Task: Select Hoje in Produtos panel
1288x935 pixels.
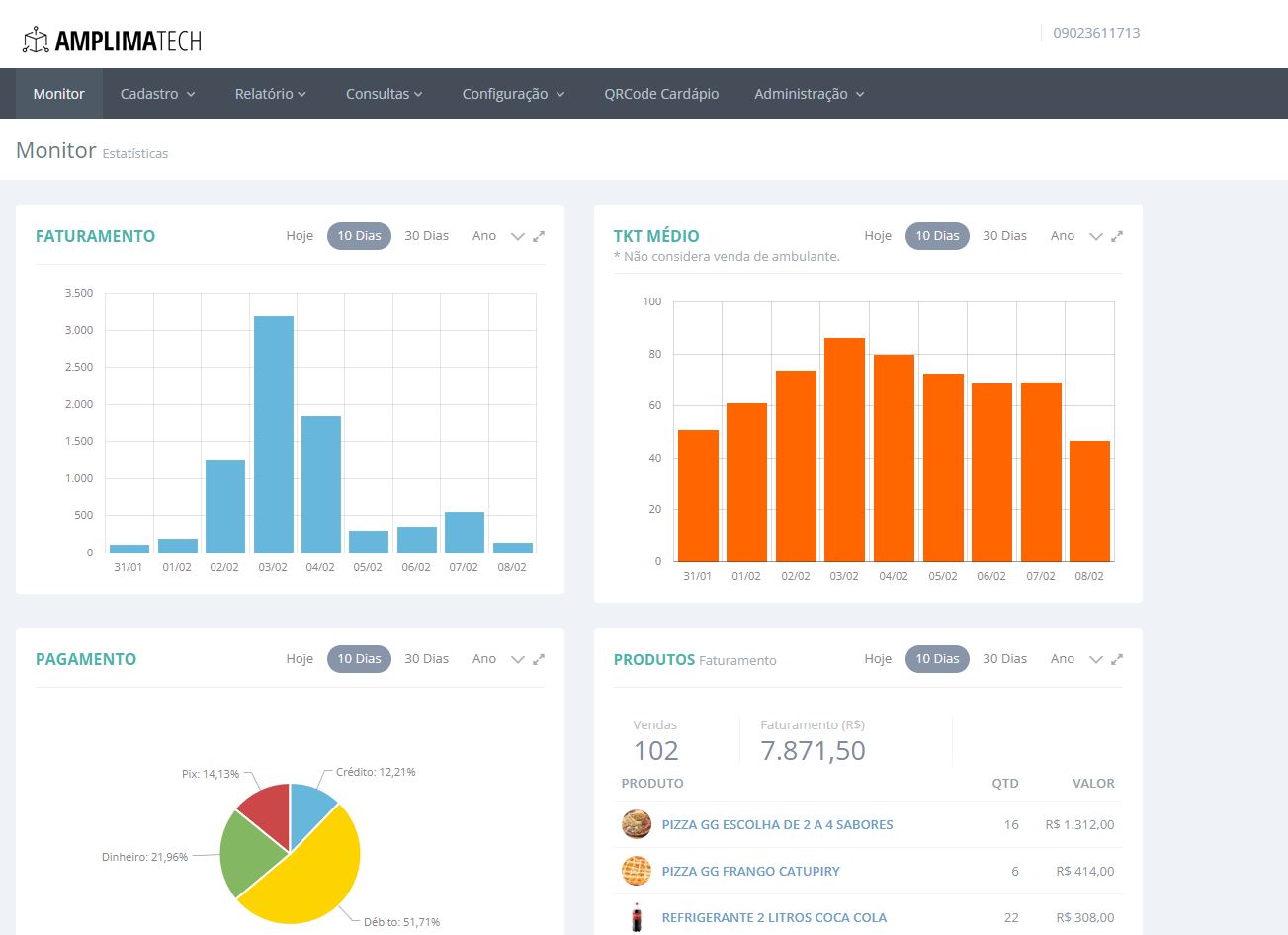Action: click(878, 659)
